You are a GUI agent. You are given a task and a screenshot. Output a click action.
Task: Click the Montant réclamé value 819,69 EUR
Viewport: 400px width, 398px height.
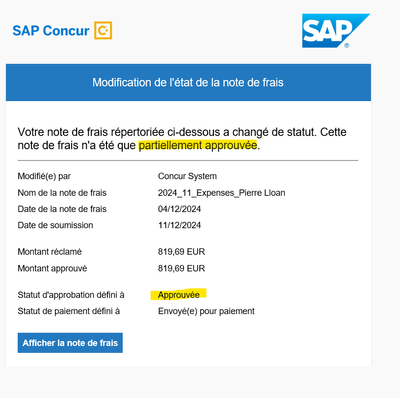point(181,252)
